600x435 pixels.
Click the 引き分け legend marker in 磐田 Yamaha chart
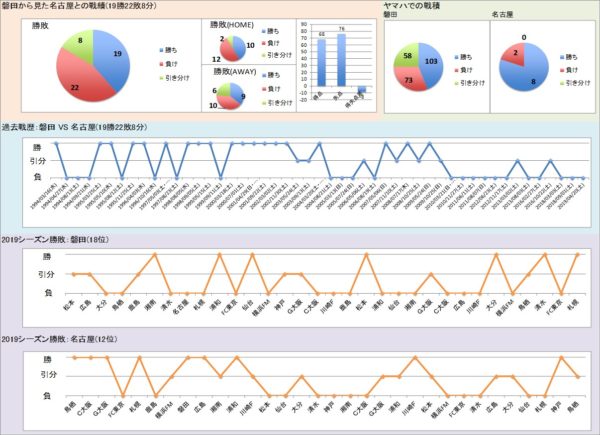pyautogui.click(x=454, y=84)
